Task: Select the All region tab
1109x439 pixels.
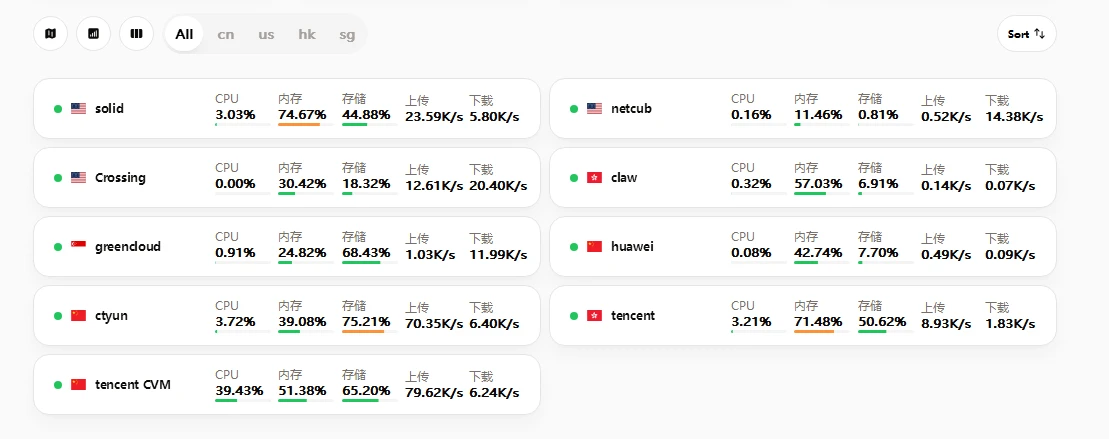Action: click(x=184, y=34)
